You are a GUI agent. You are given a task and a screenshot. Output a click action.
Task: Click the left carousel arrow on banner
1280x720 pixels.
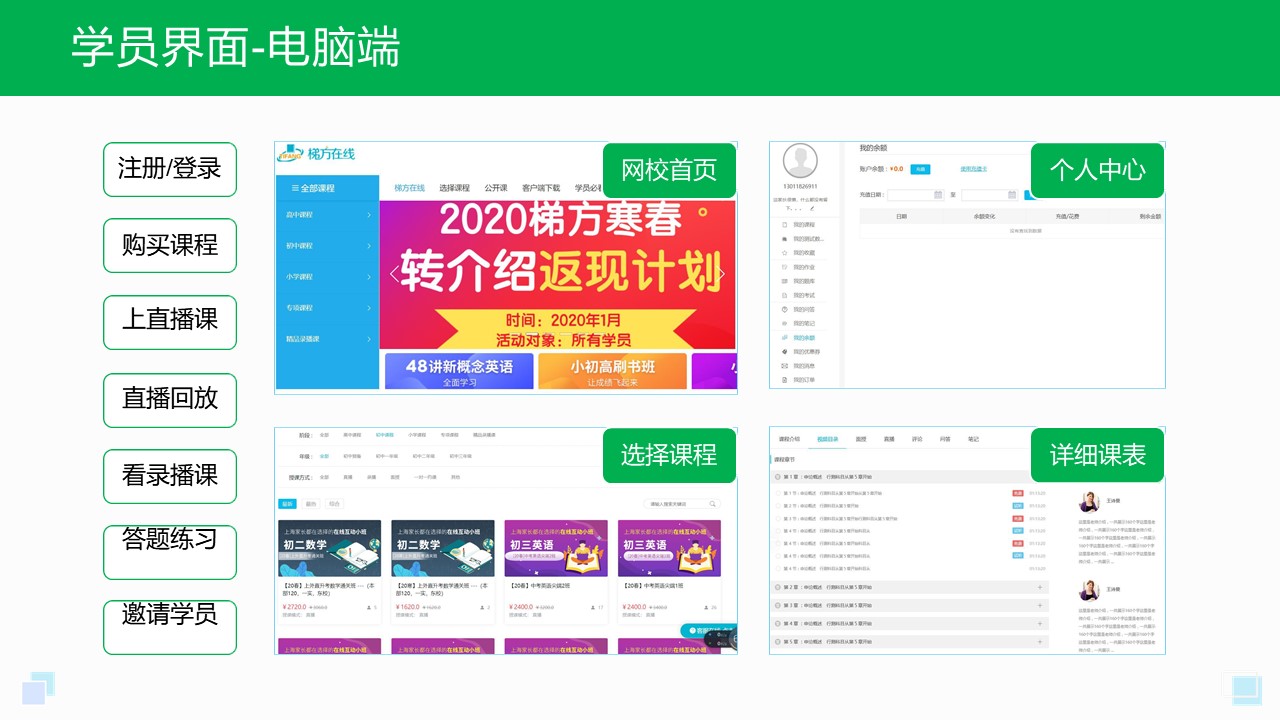[393, 274]
